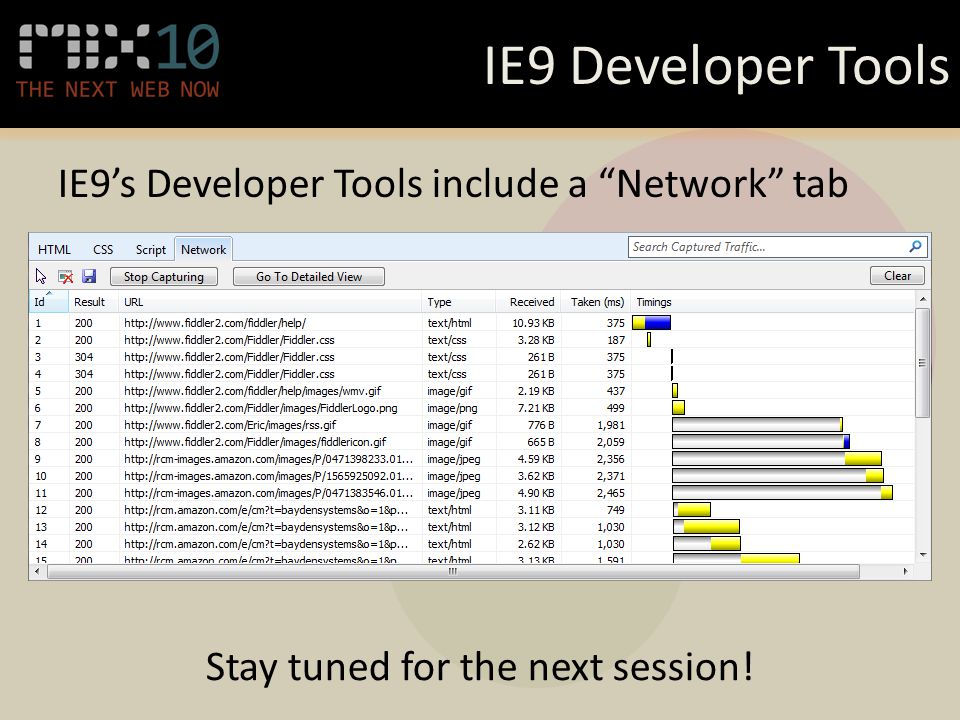
Task: Select the FiddlerLogo.png URL row
Action: (x=261, y=408)
